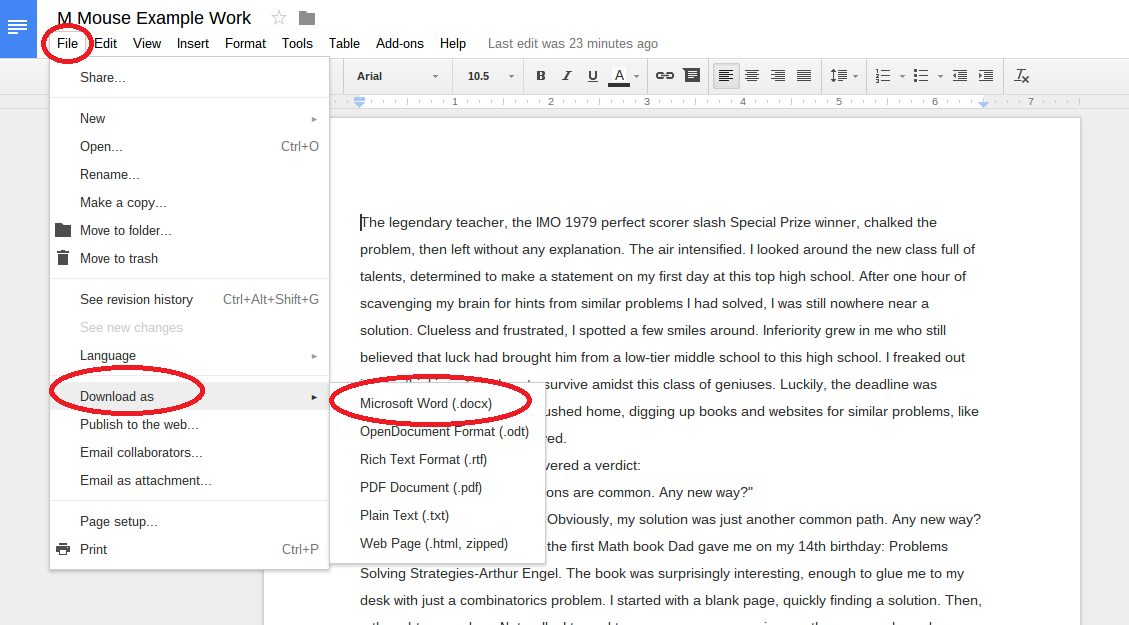Switch to right text alignment

[778, 76]
